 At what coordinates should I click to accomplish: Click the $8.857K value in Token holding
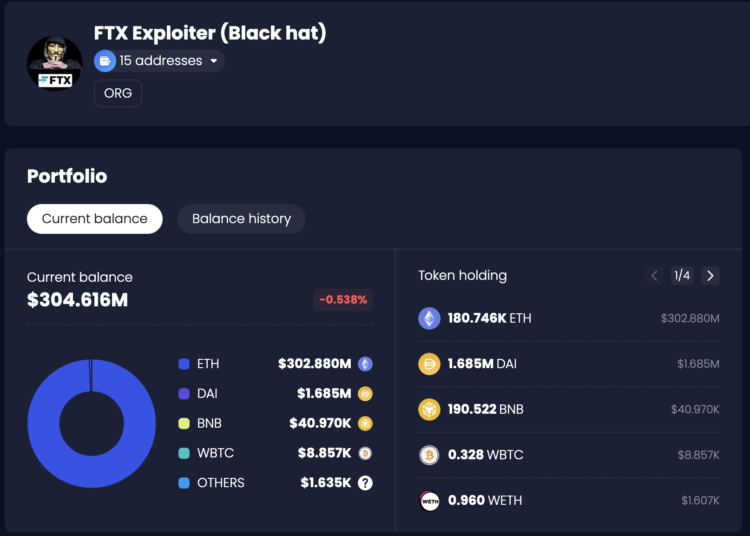698,455
